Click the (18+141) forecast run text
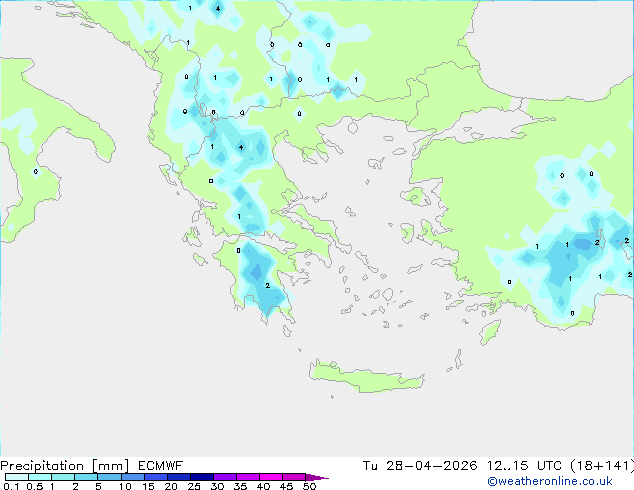This screenshot has width=634, height=490. click(x=602, y=466)
